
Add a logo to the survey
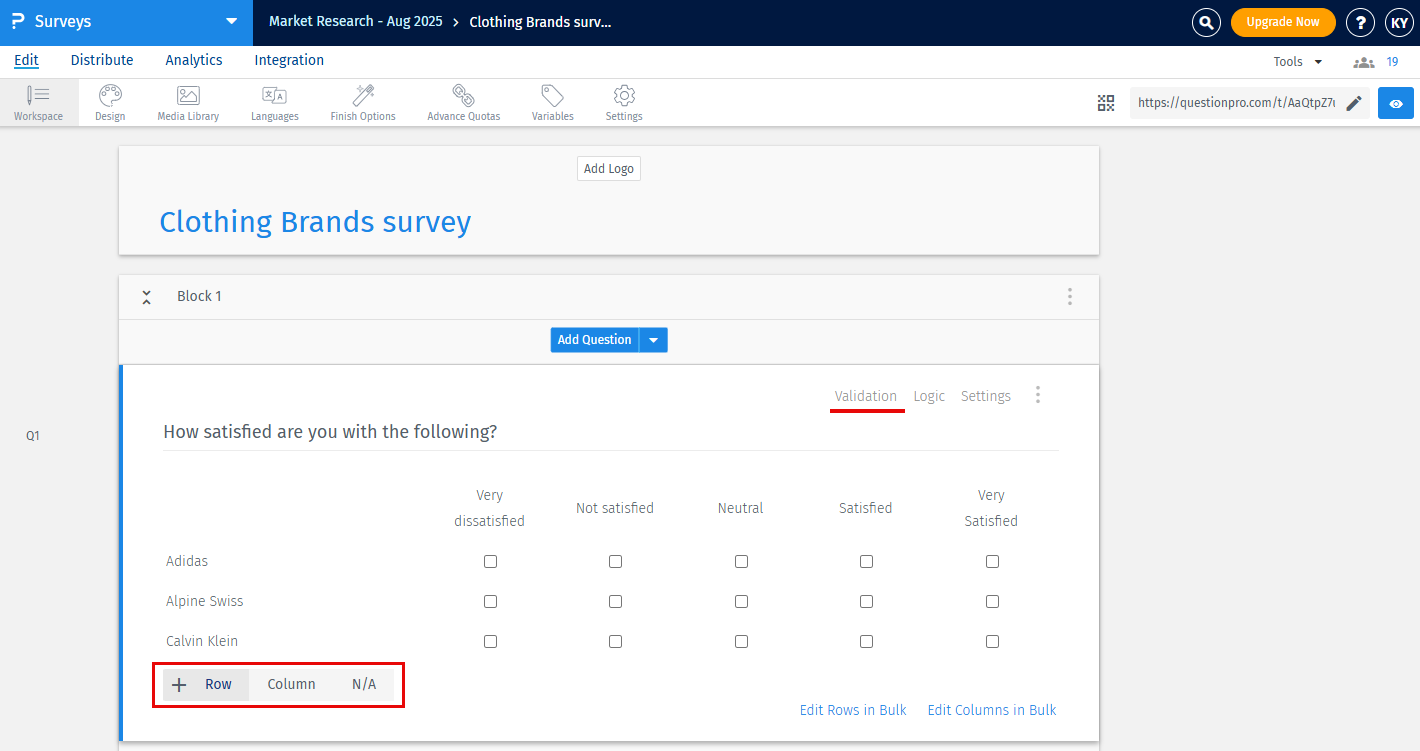608,168
